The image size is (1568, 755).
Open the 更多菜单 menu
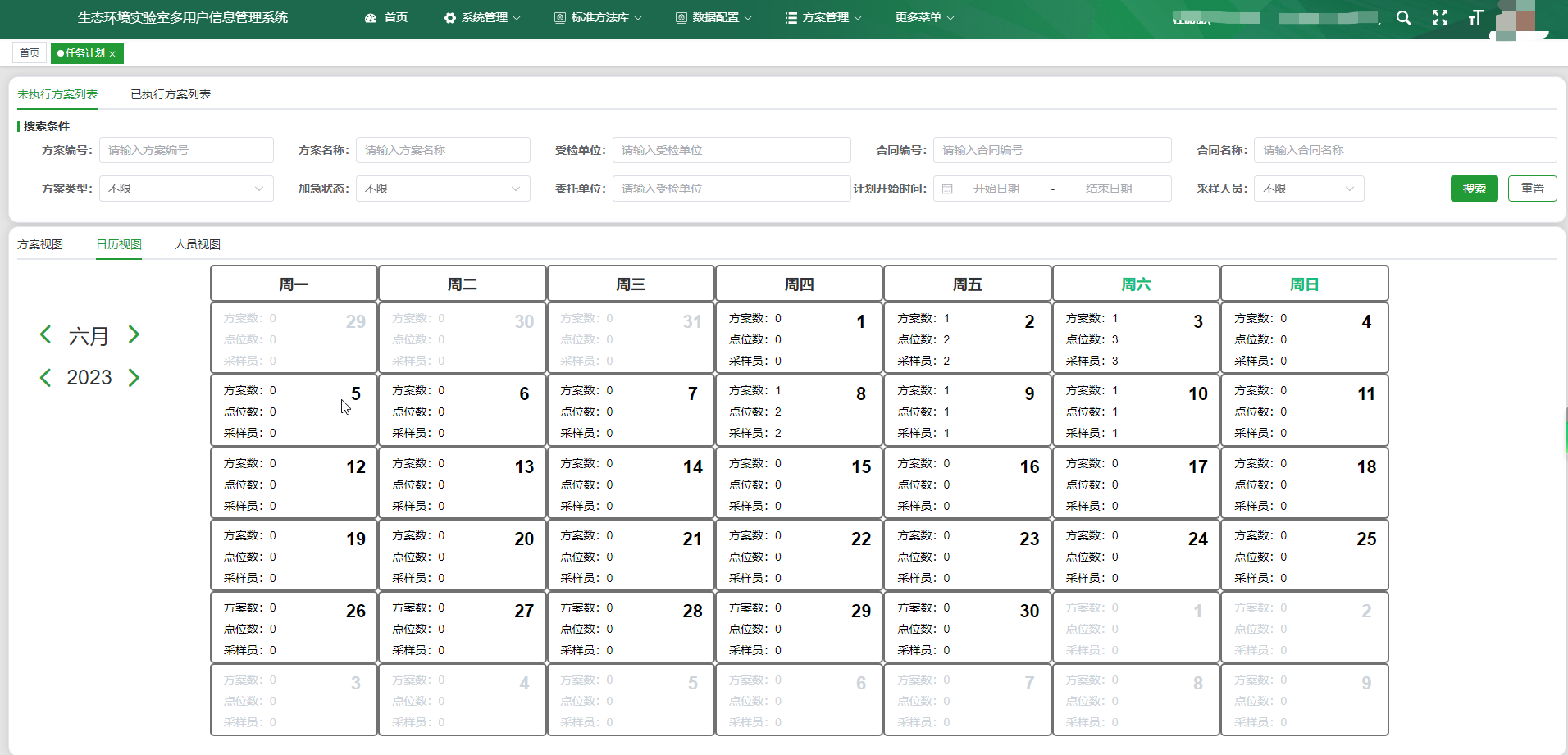coord(923,18)
